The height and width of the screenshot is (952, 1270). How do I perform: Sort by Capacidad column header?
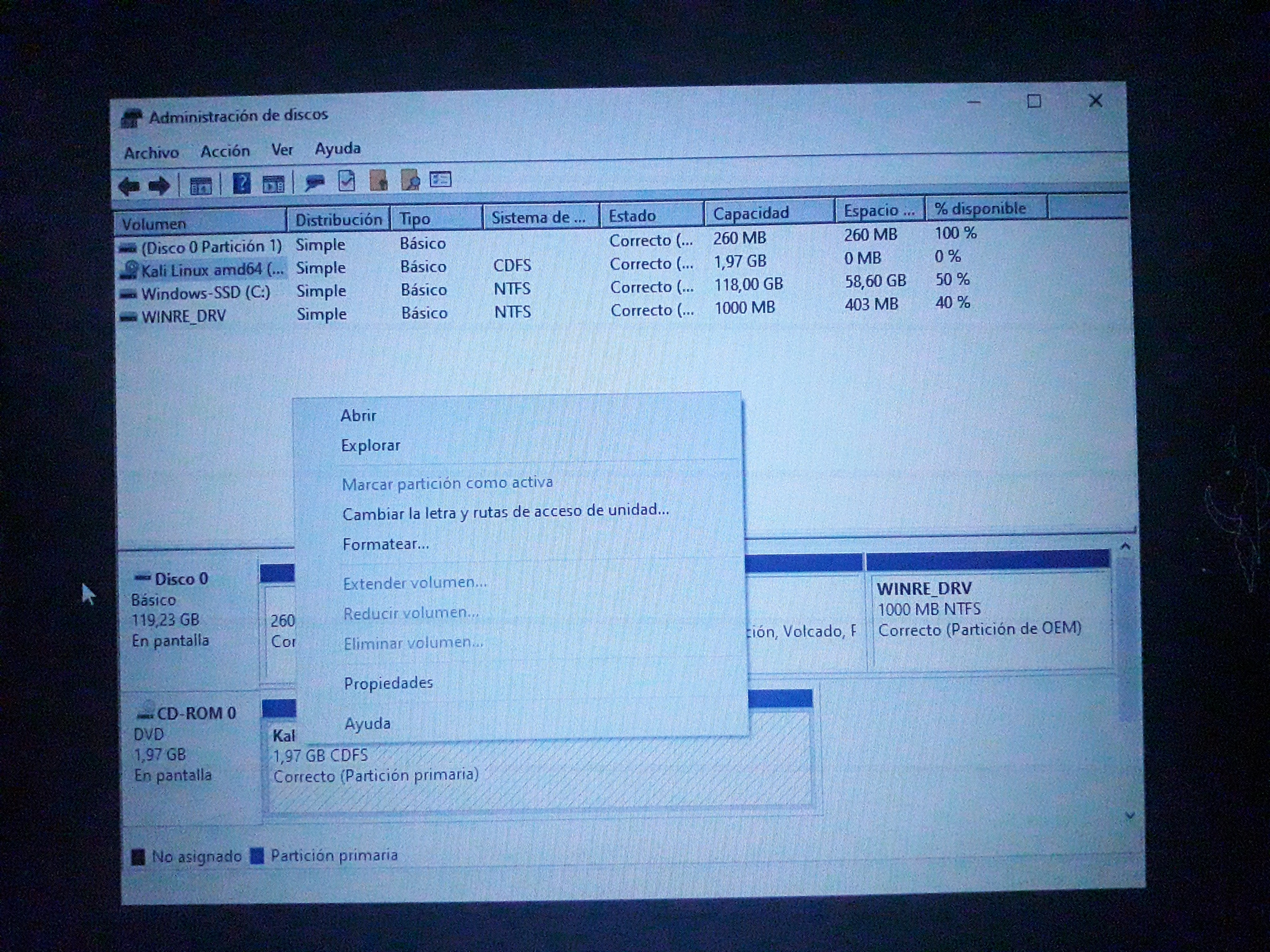tap(751, 213)
